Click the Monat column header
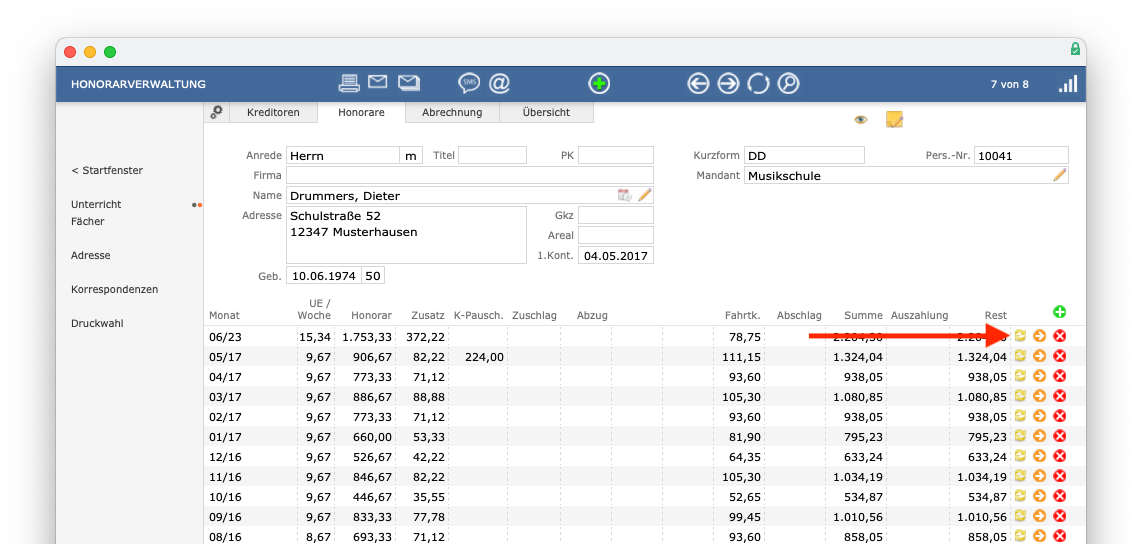 point(224,315)
